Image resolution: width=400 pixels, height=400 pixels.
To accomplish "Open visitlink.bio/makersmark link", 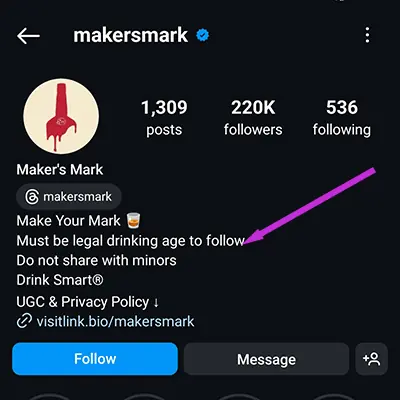I will [x=115, y=322].
